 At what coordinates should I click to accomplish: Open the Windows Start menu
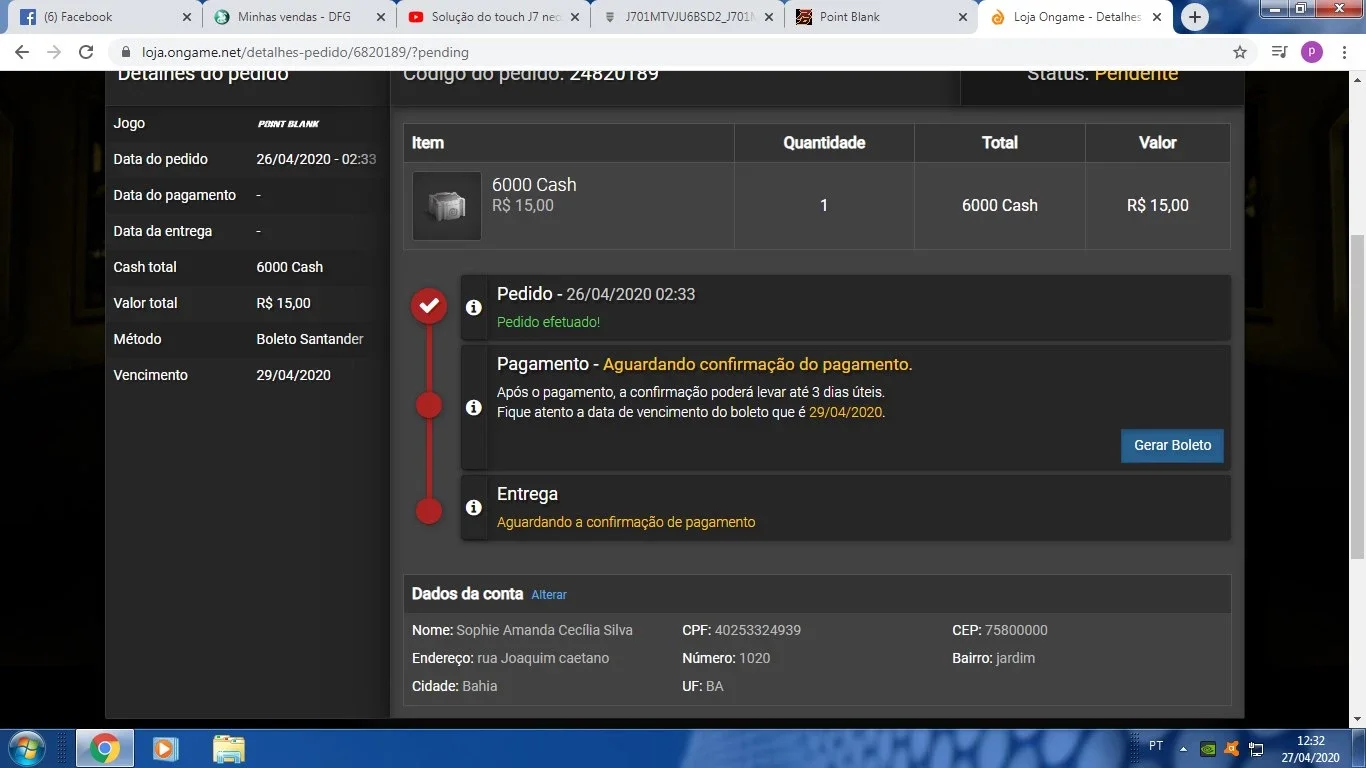pos(26,748)
